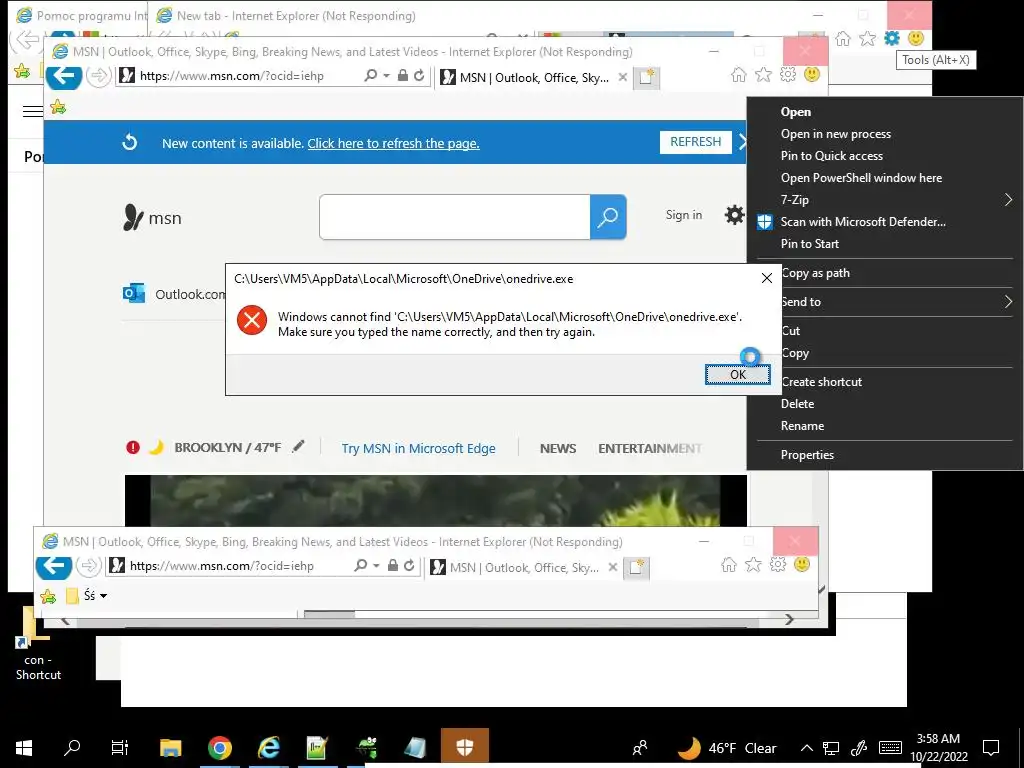
Task: Close the MSN tab in middle window
Action: click(622, 77)
